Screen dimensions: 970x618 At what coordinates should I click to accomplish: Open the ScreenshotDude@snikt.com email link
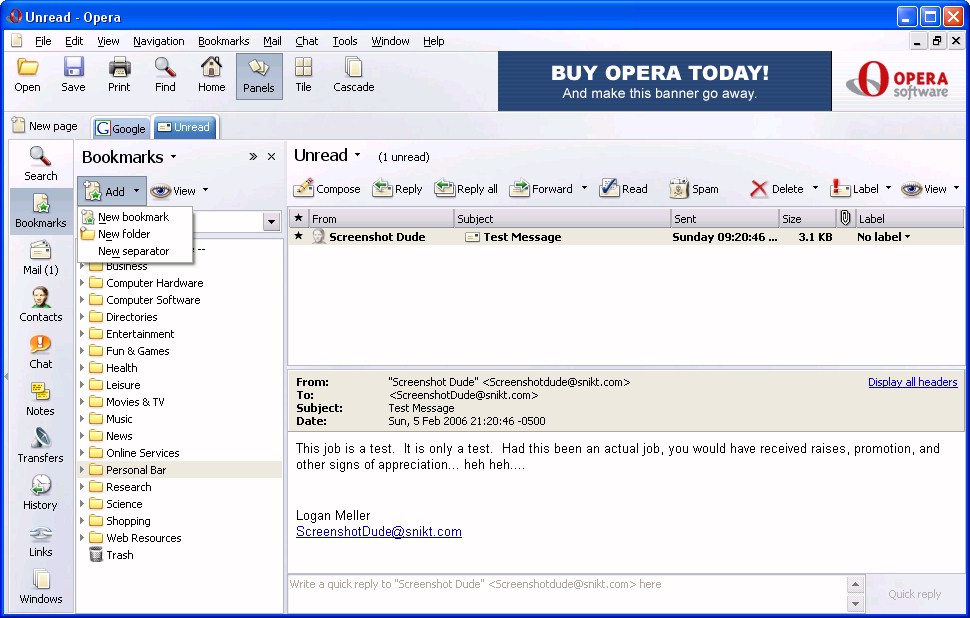(x=378, y=532)
